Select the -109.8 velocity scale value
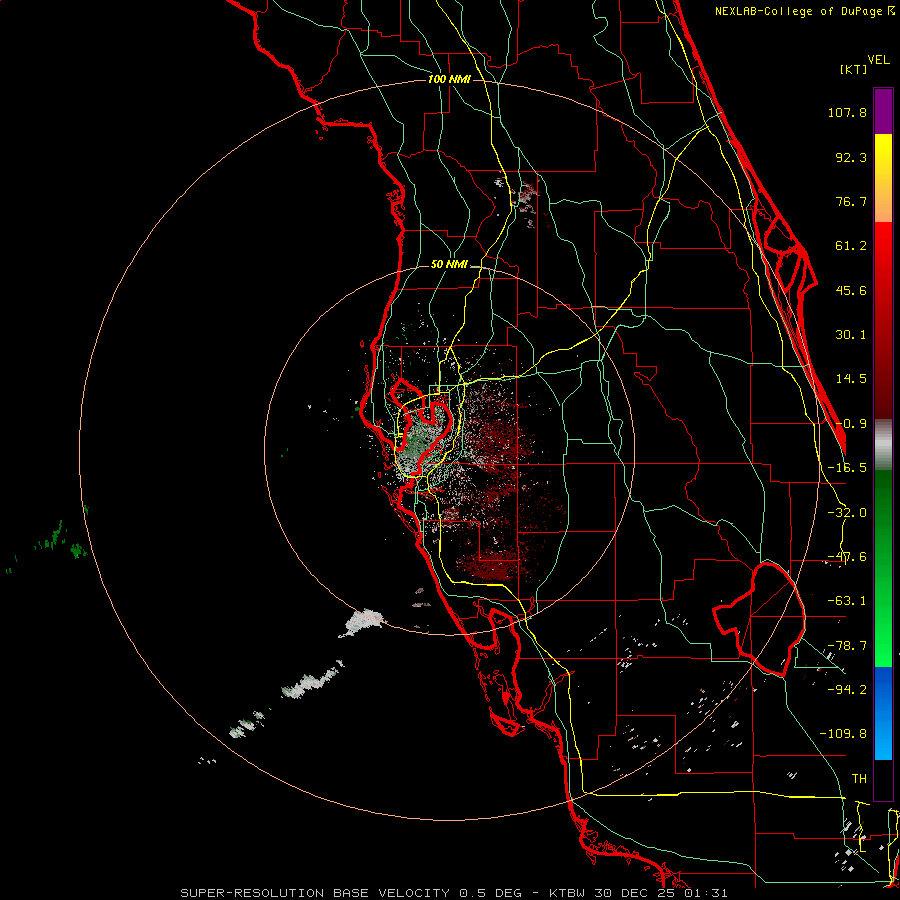 coord(843,734)
